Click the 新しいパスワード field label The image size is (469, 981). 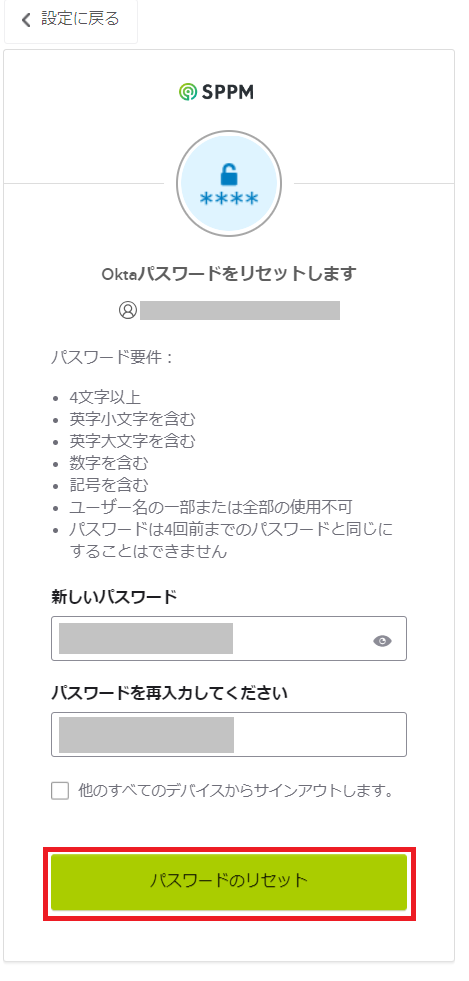[x=114, y=597]
